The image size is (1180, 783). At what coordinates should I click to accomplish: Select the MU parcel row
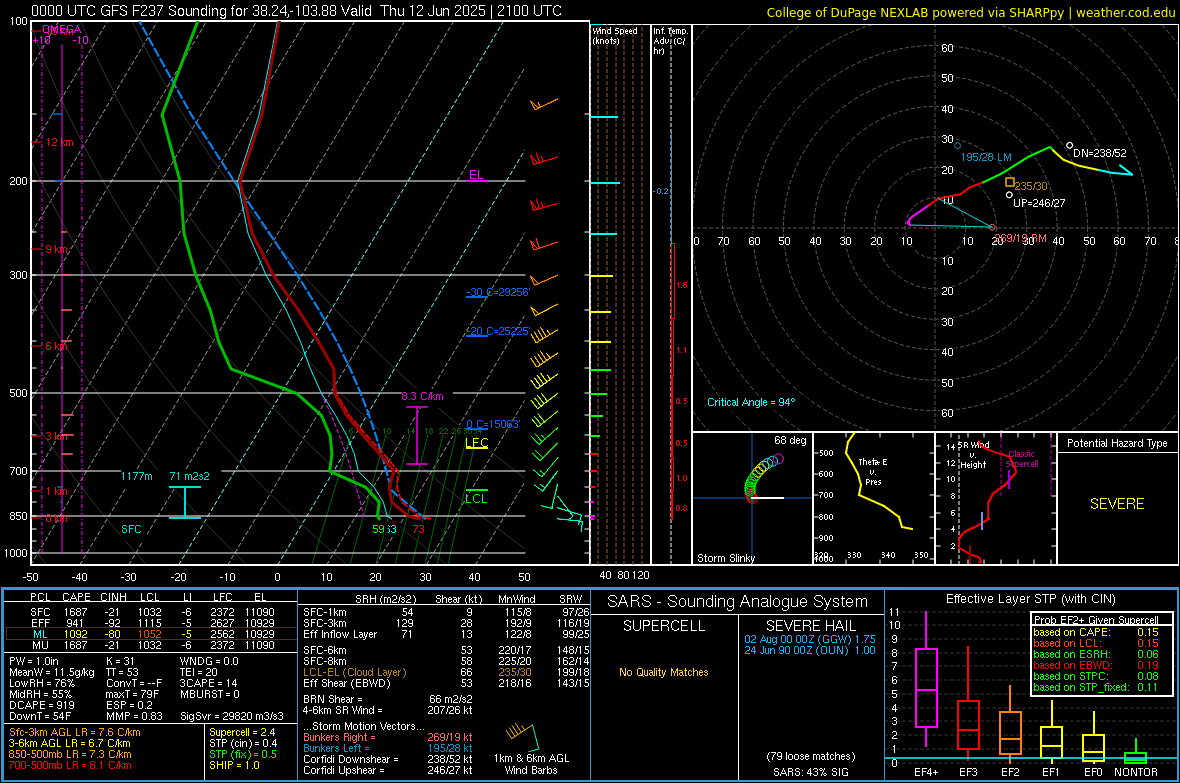151,644
